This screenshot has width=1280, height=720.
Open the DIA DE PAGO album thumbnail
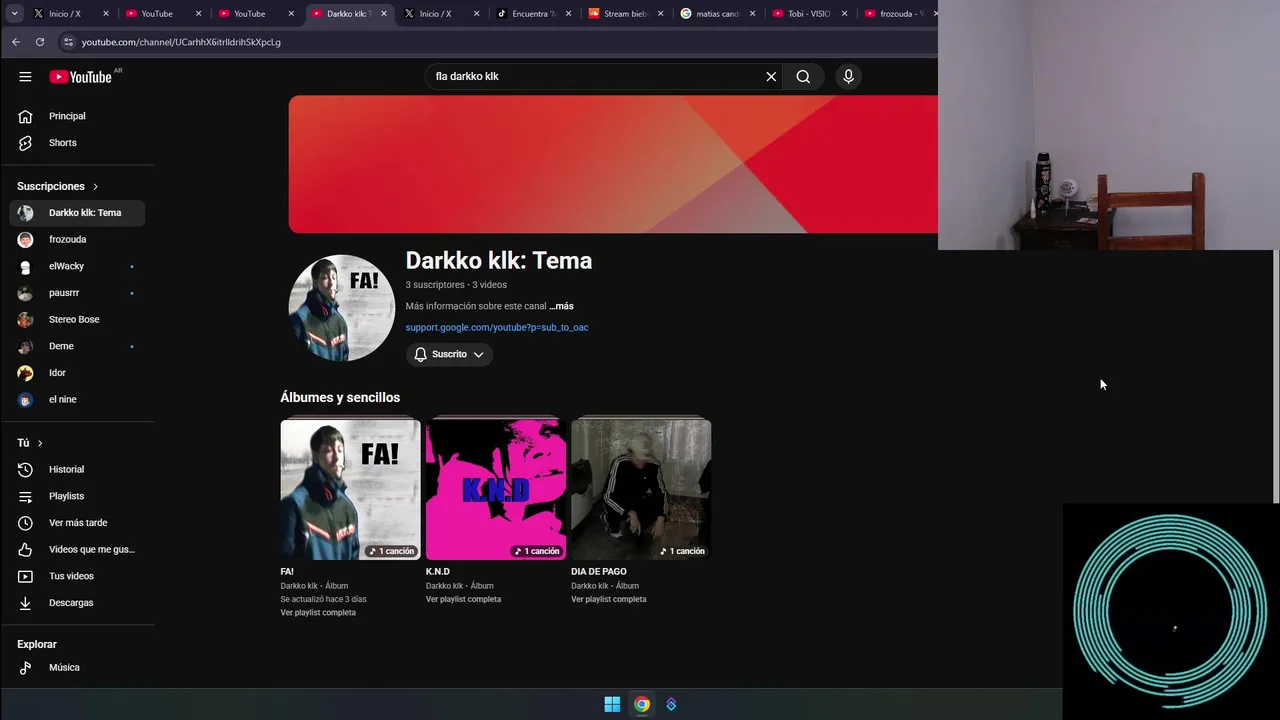[x=641, y=489]
